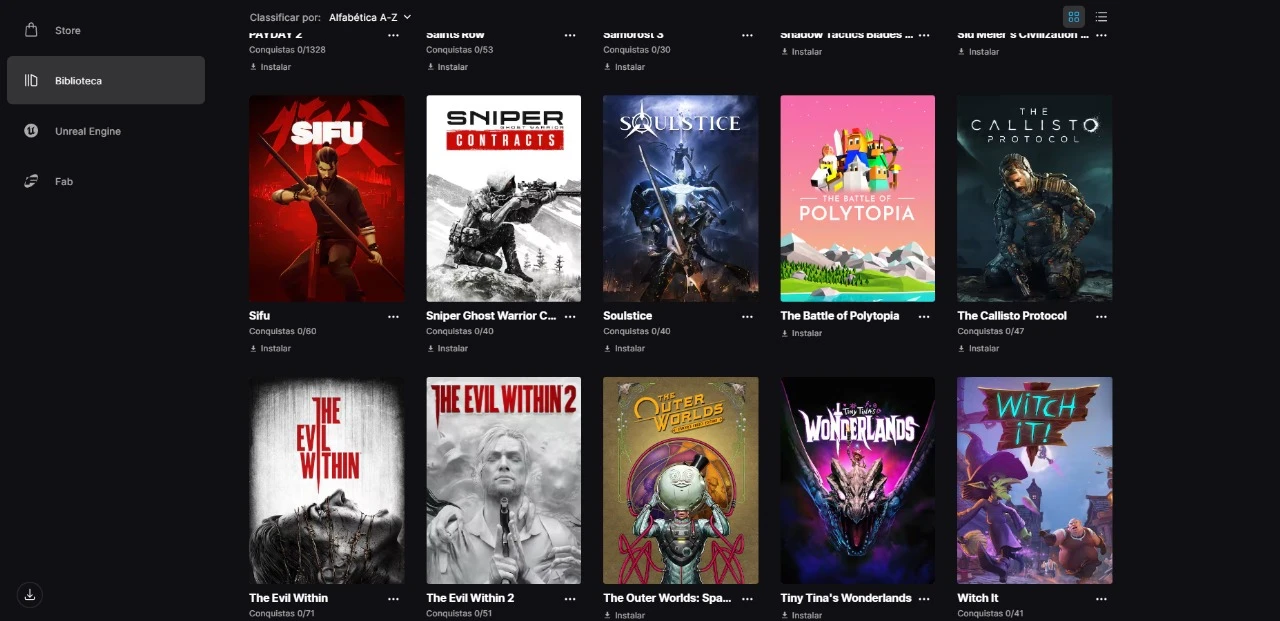1280x621 pixels.
Task: Select Biblioteca in the sidebar
Action: click(x=106, y=80)
